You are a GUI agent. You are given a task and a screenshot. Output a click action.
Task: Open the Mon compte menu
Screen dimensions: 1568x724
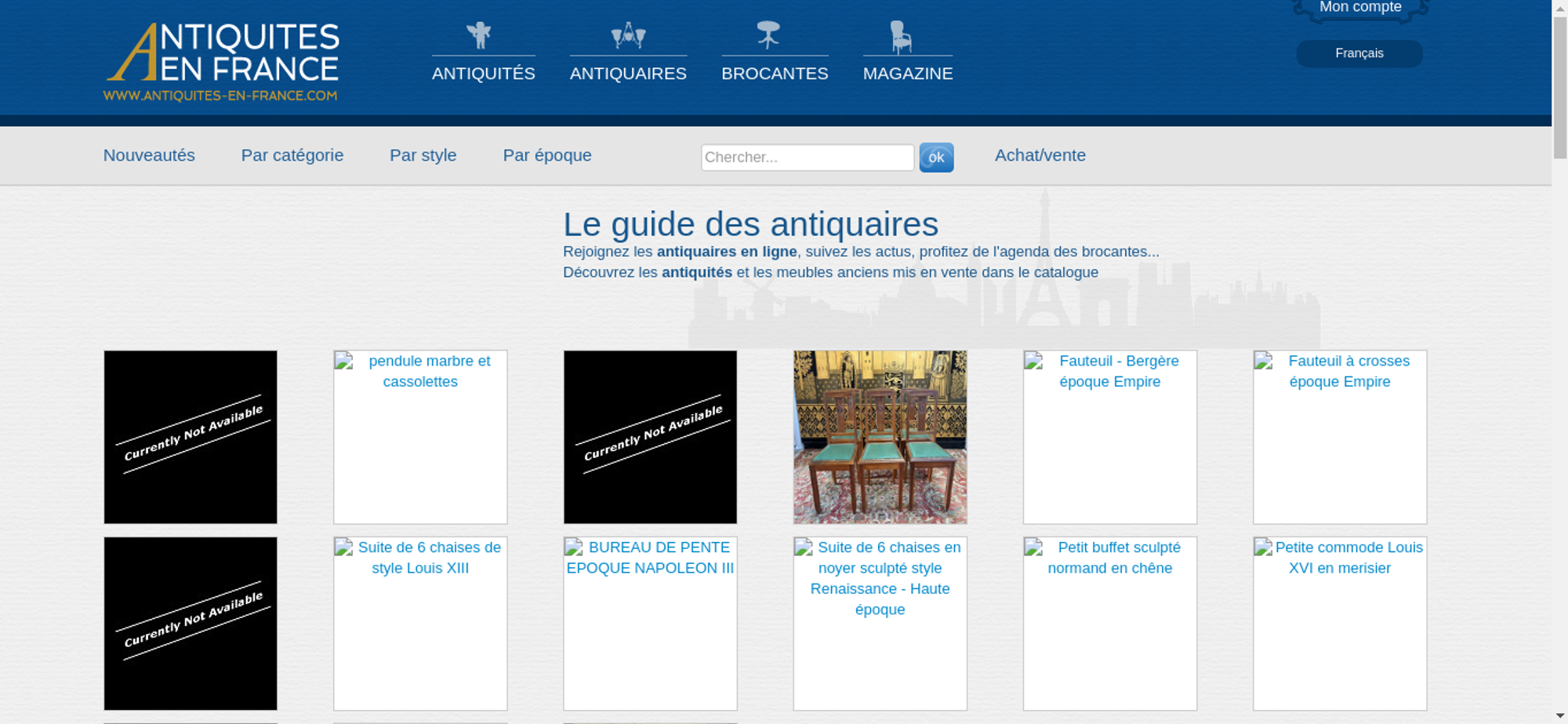coord(1359,8)
